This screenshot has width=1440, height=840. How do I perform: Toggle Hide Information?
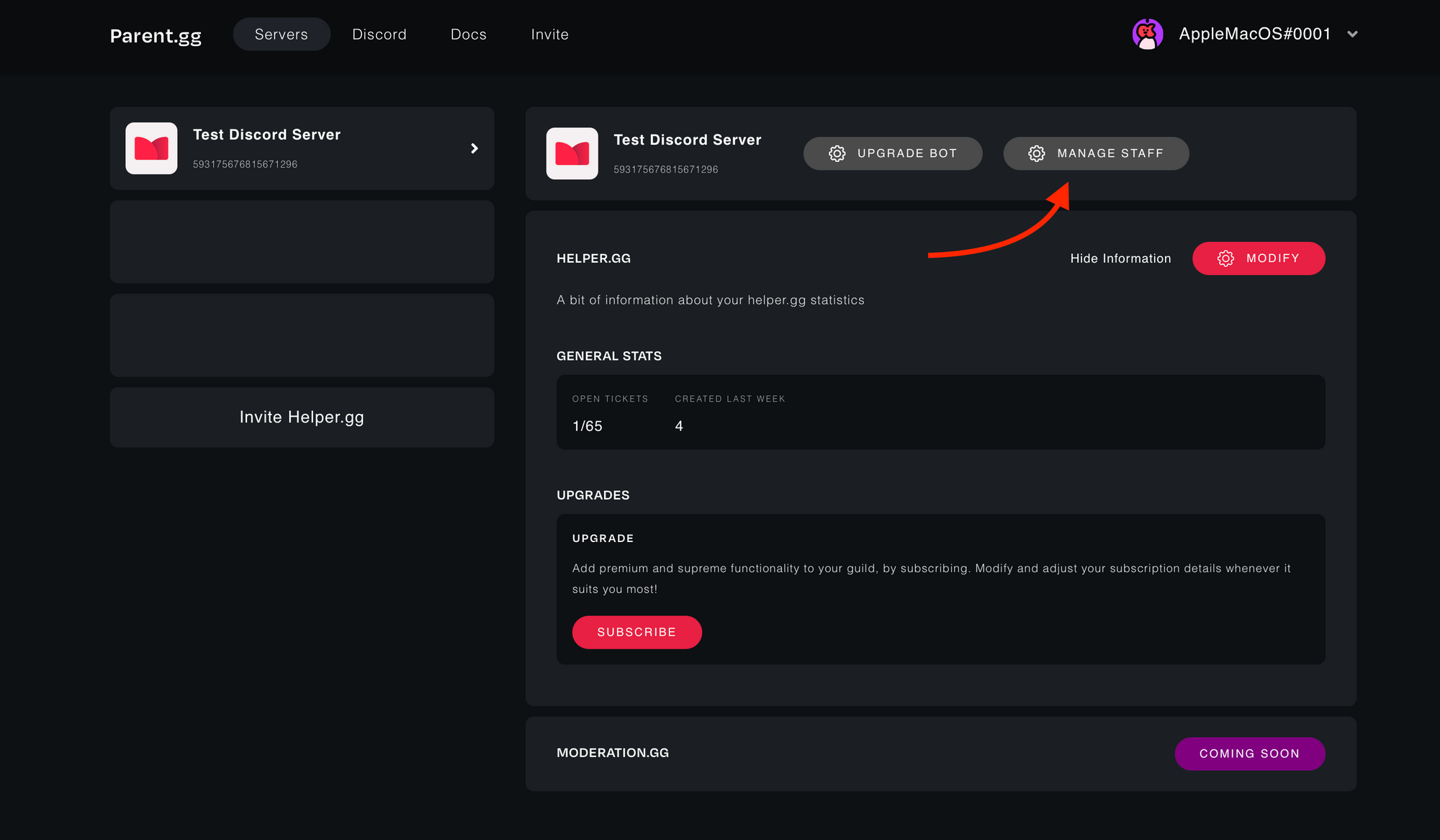[x=1120, y=258]
